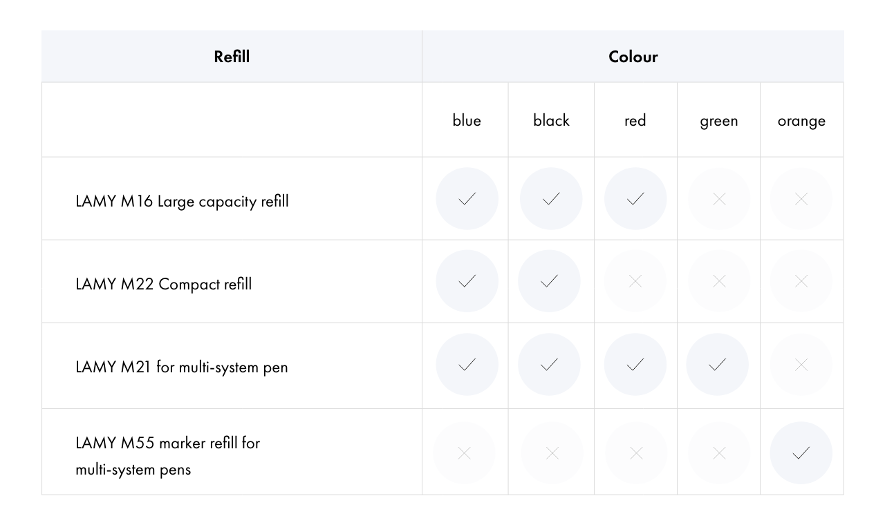885x525 pixels.
Task: Click the M55 blue cross icon
Action: pyautogui.click(x=464, y=453)
